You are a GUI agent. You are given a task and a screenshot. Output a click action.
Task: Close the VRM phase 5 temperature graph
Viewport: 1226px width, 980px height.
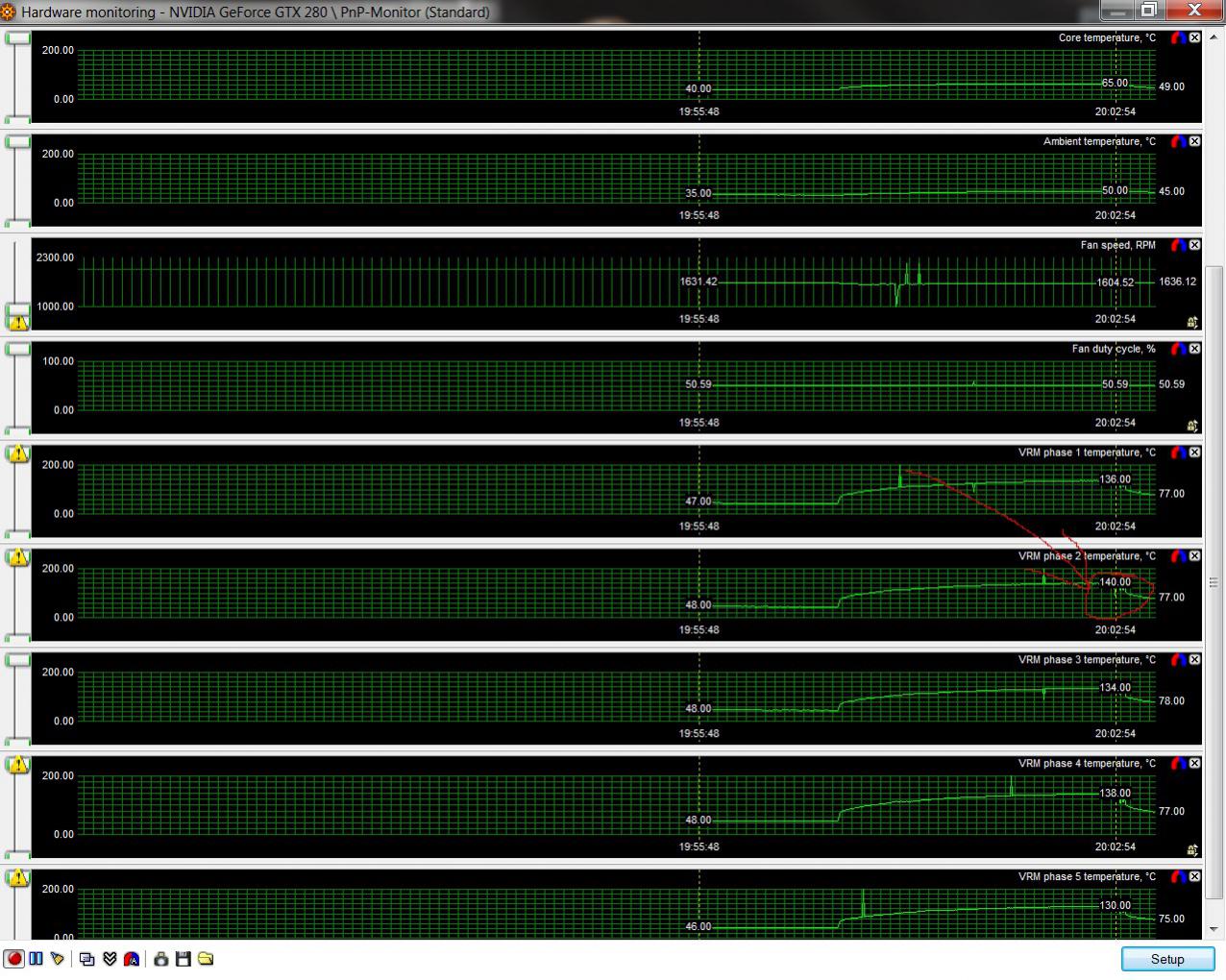pyautogui.click(x=1194, y=877)
